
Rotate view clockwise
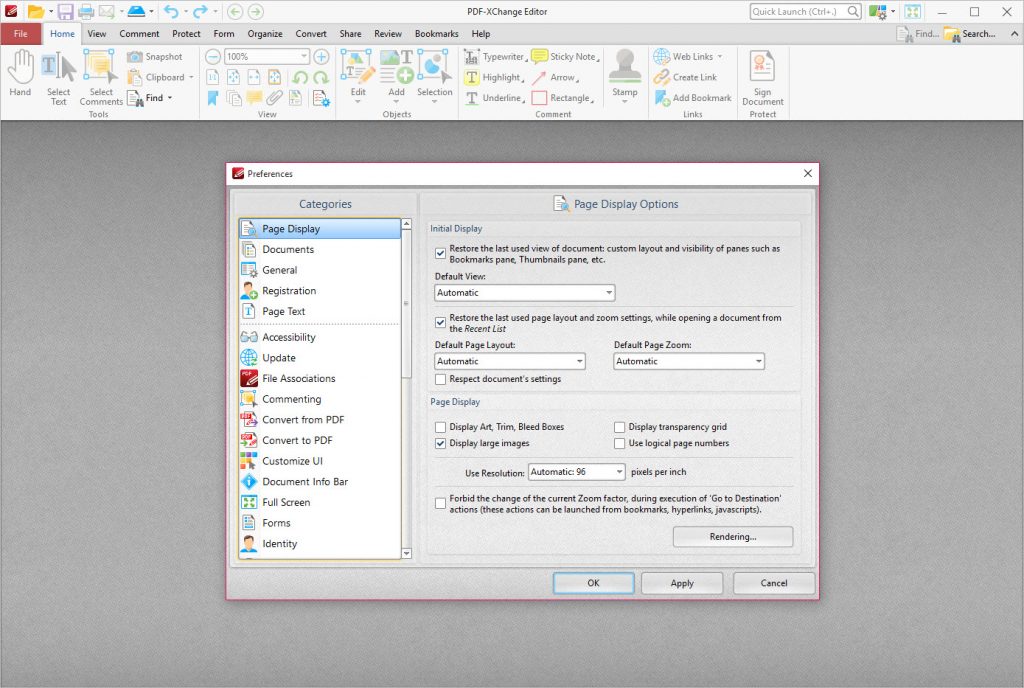coord(321,78)
